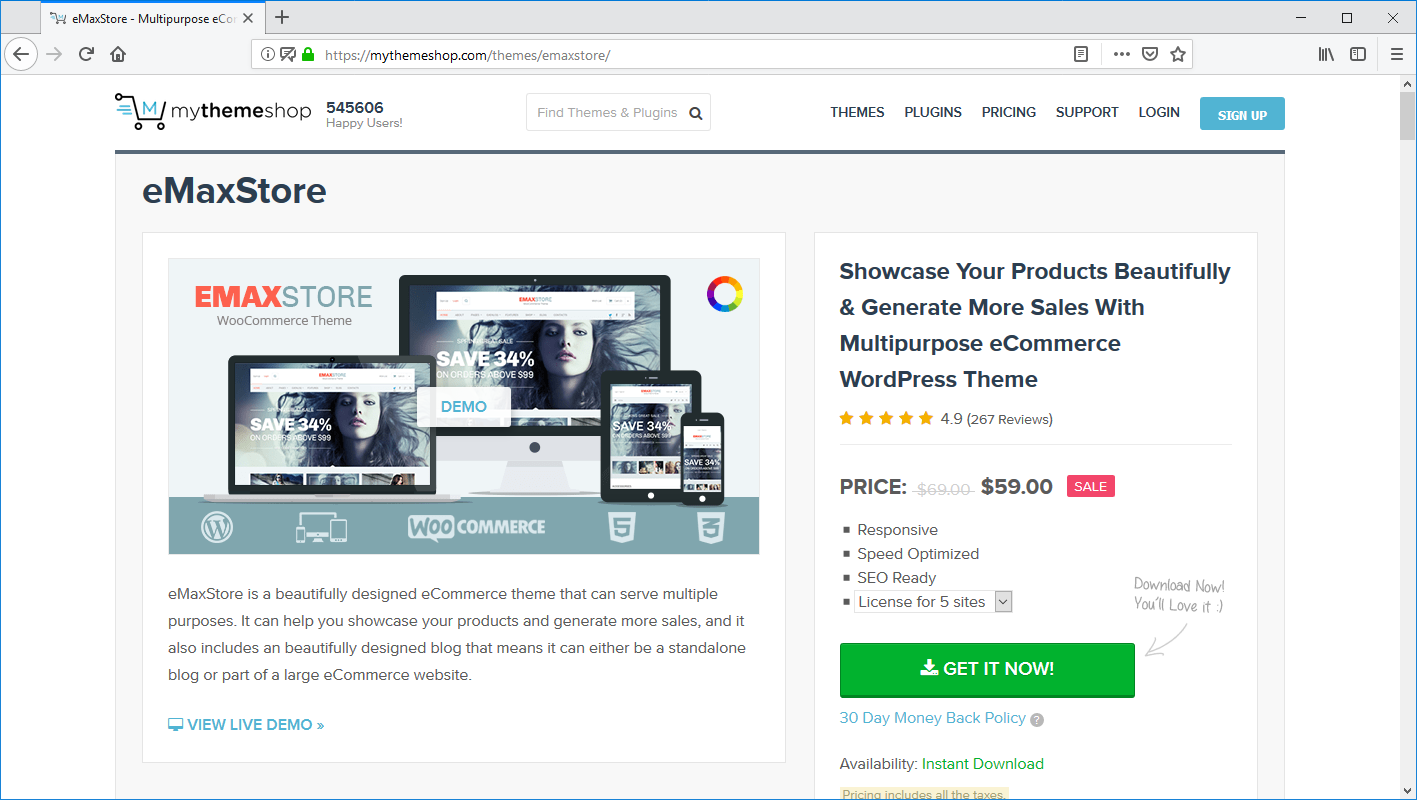Open the Pocket save icon

click(1150, 55)
